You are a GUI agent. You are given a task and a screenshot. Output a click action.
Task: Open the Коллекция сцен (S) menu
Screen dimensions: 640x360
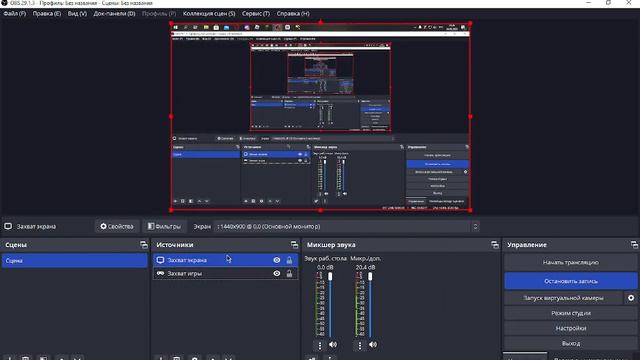point(209,13)
